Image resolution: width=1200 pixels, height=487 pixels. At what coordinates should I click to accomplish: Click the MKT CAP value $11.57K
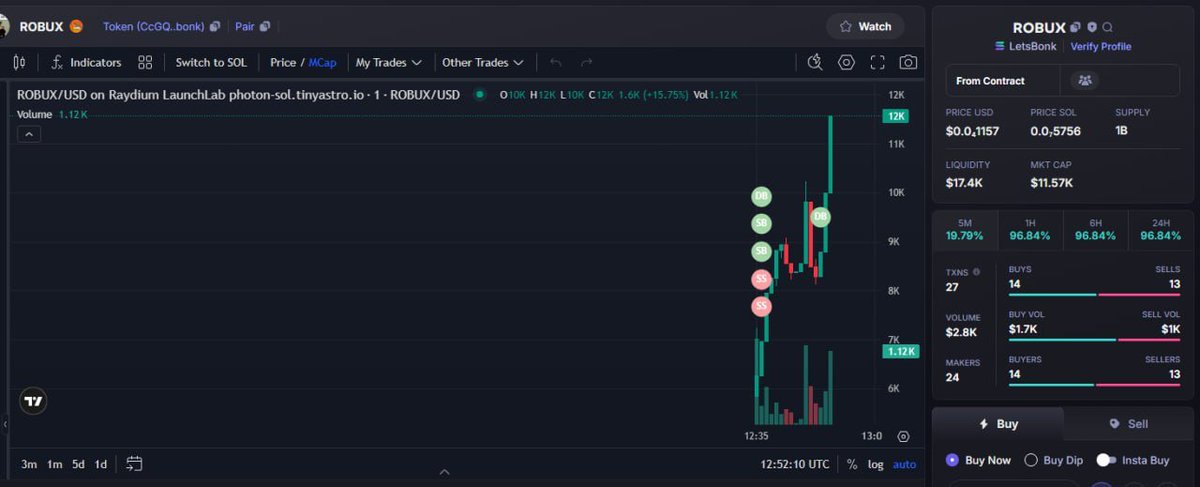[x=1051, y=183]
